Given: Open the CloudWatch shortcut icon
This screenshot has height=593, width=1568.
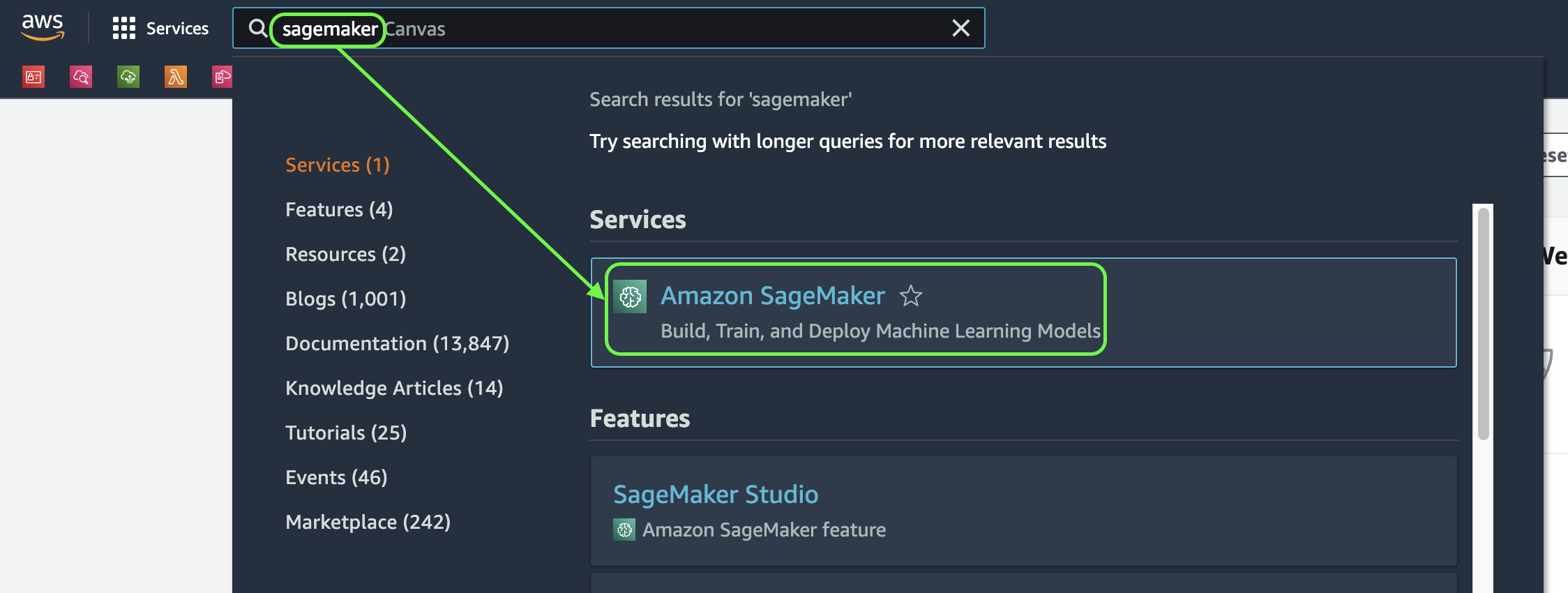Looking at the screenshot, I should (81, 77).
